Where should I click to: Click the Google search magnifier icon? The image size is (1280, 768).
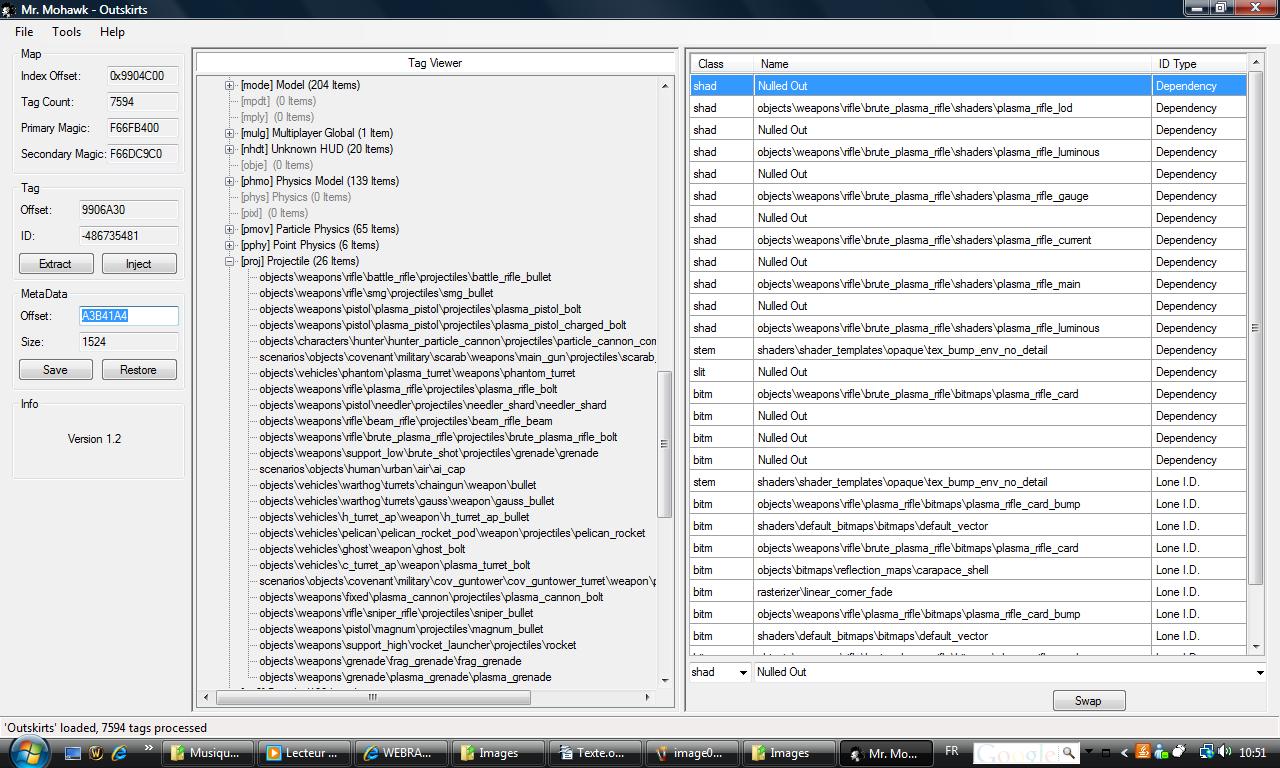[1068, 753]
